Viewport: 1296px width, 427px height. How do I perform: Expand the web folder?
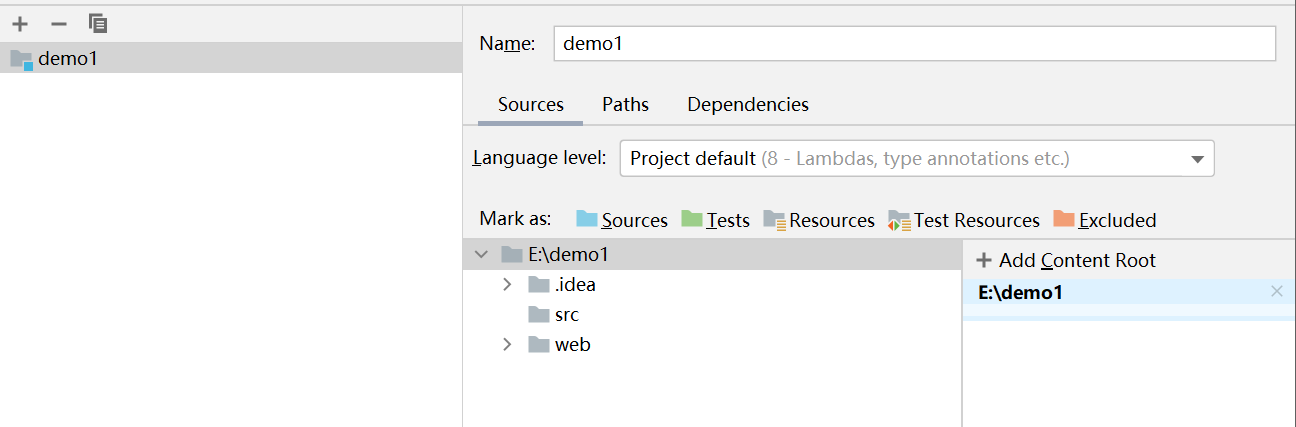click(x=508, y=345)
